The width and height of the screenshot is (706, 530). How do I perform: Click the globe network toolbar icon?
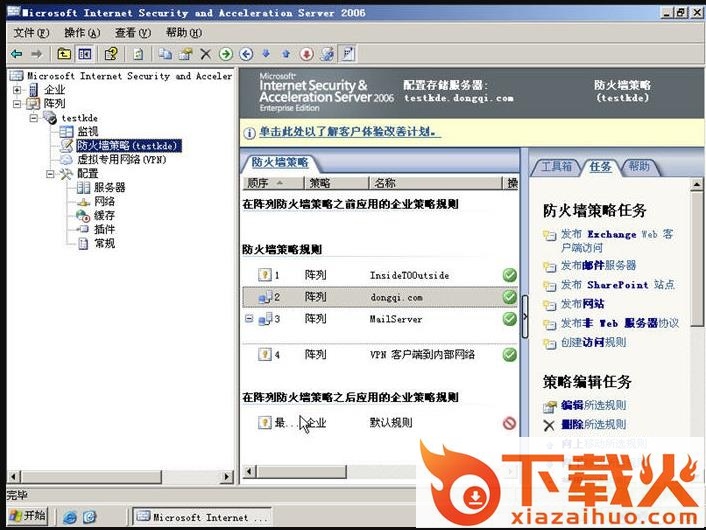327,54
